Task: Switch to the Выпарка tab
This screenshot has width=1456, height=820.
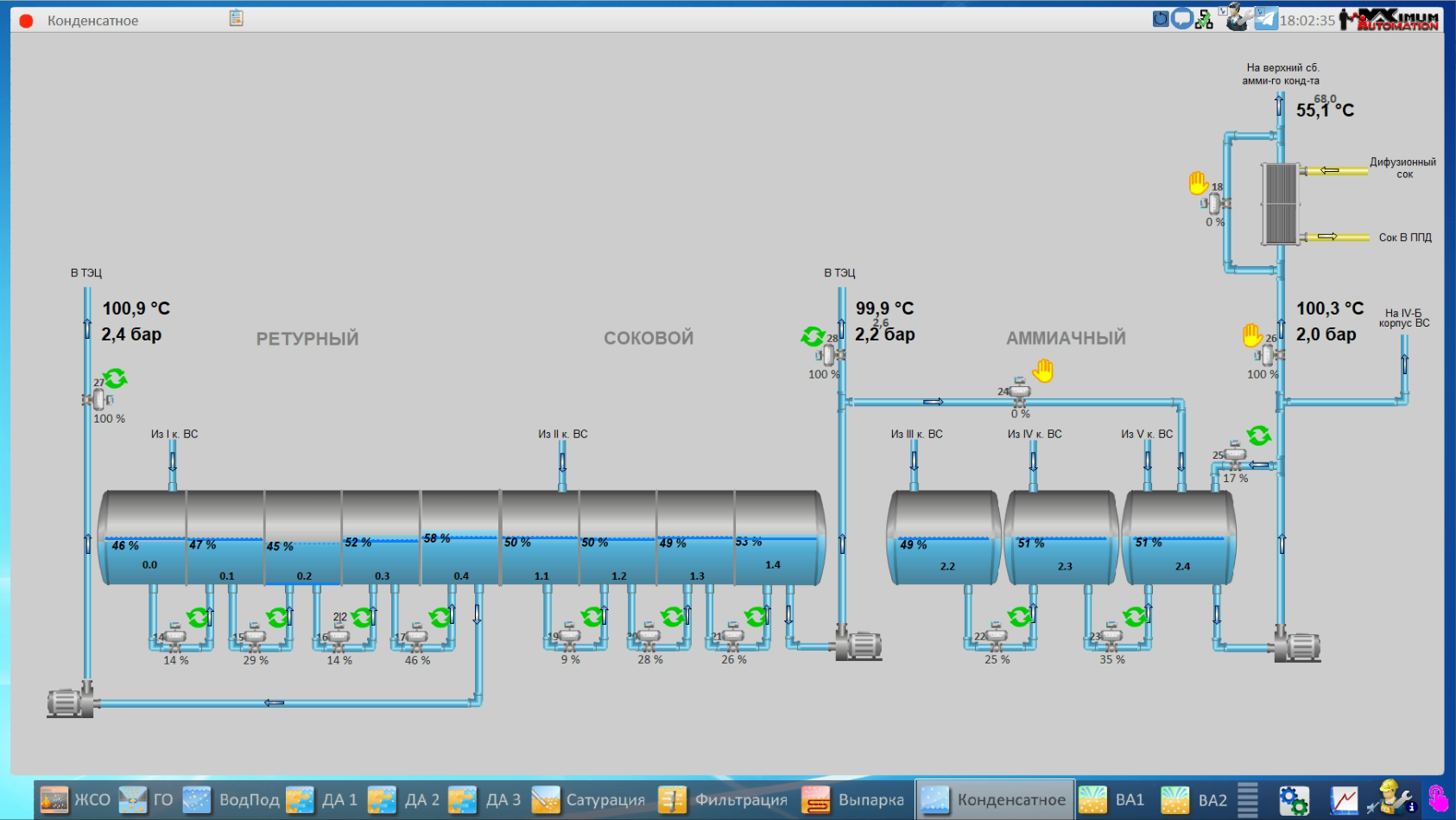Action: coord(853,800)
